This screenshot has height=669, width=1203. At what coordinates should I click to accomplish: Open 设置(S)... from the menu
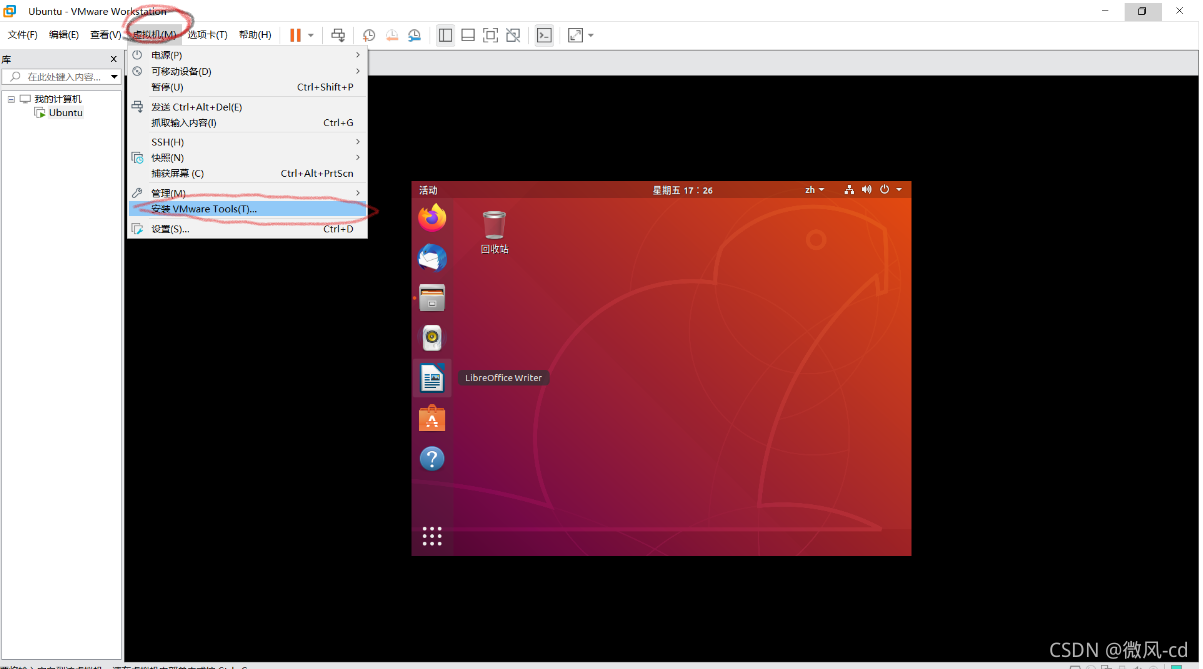[x=247, y=229]
